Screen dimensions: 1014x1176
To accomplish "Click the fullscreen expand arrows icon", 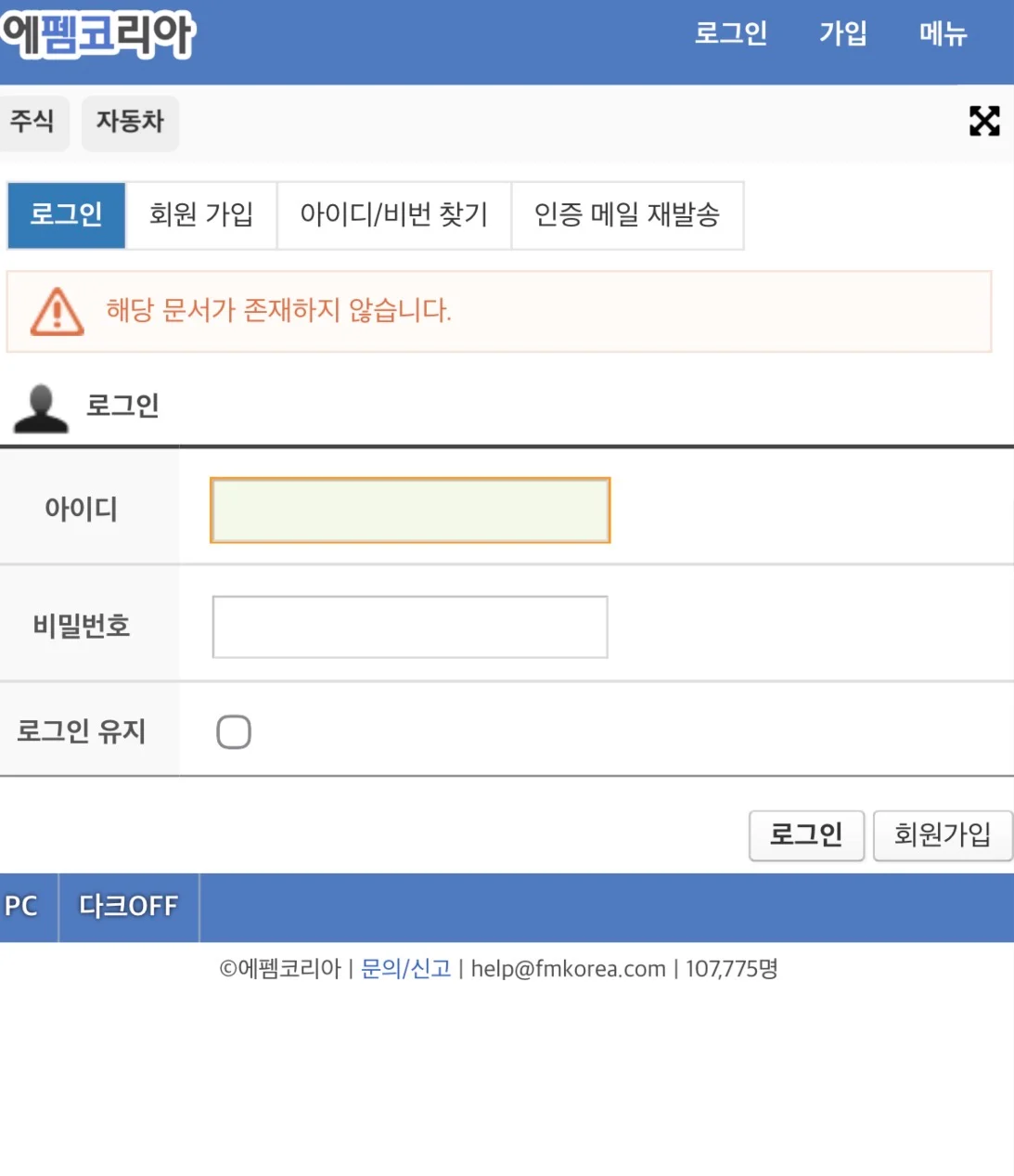I will pos(984,121).
